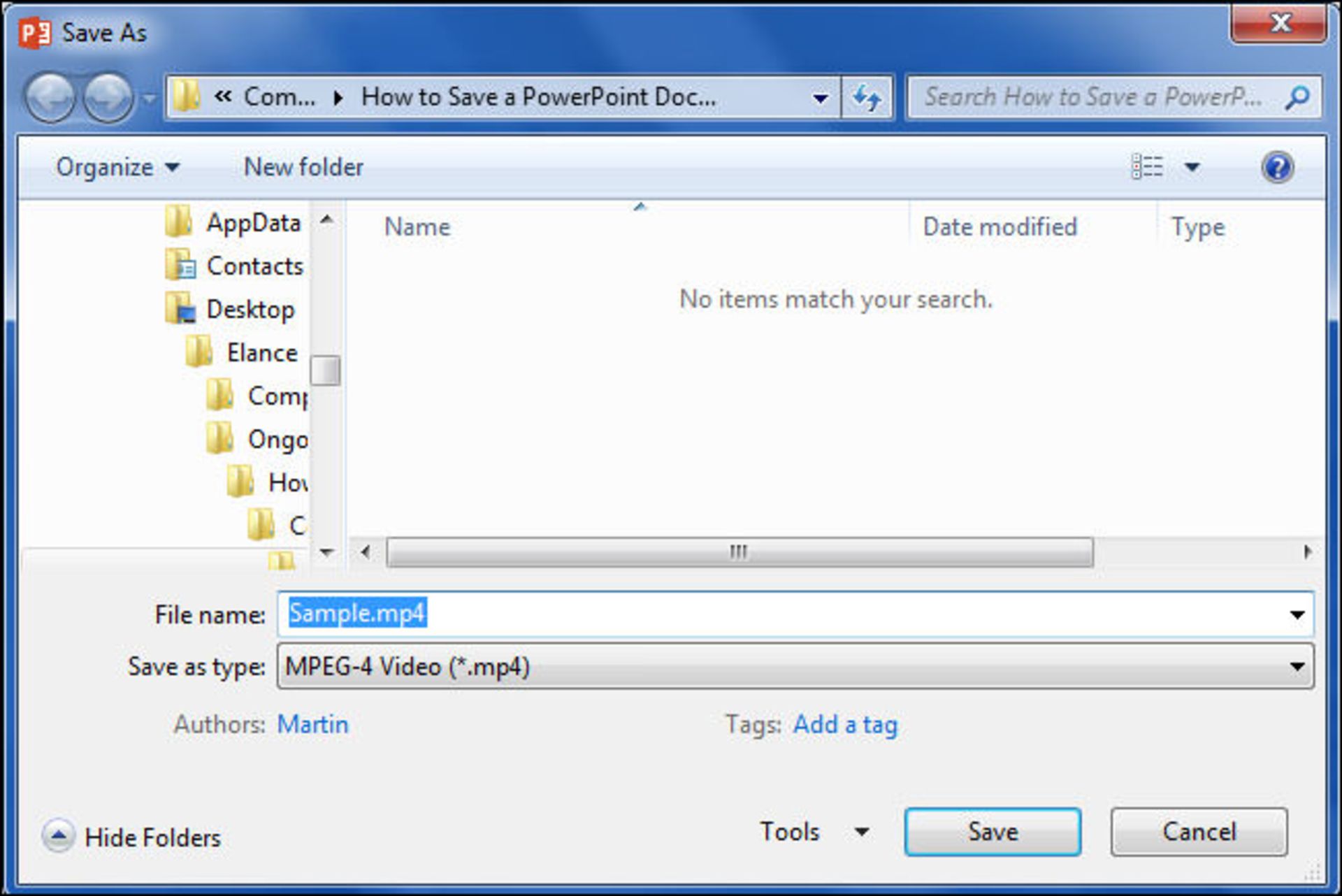The height and width of the screenshot is (896, 1342).
Task: Click the Martin author link
Action: 312,725
